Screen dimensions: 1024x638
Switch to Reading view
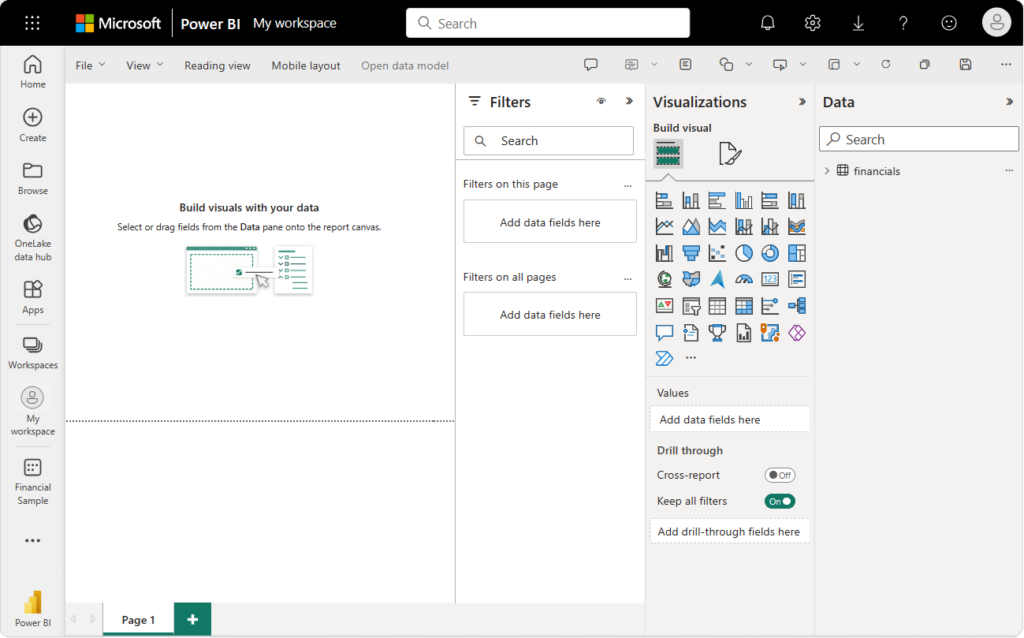click(x=217, y=65)
